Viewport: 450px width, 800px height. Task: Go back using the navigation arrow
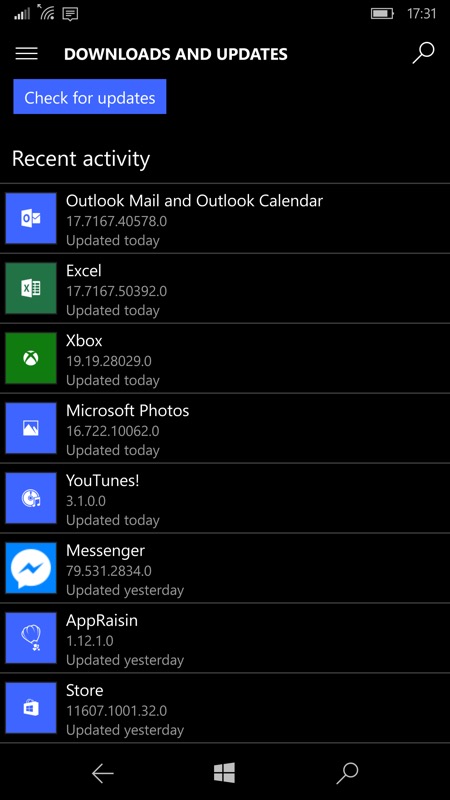[103, 773]
